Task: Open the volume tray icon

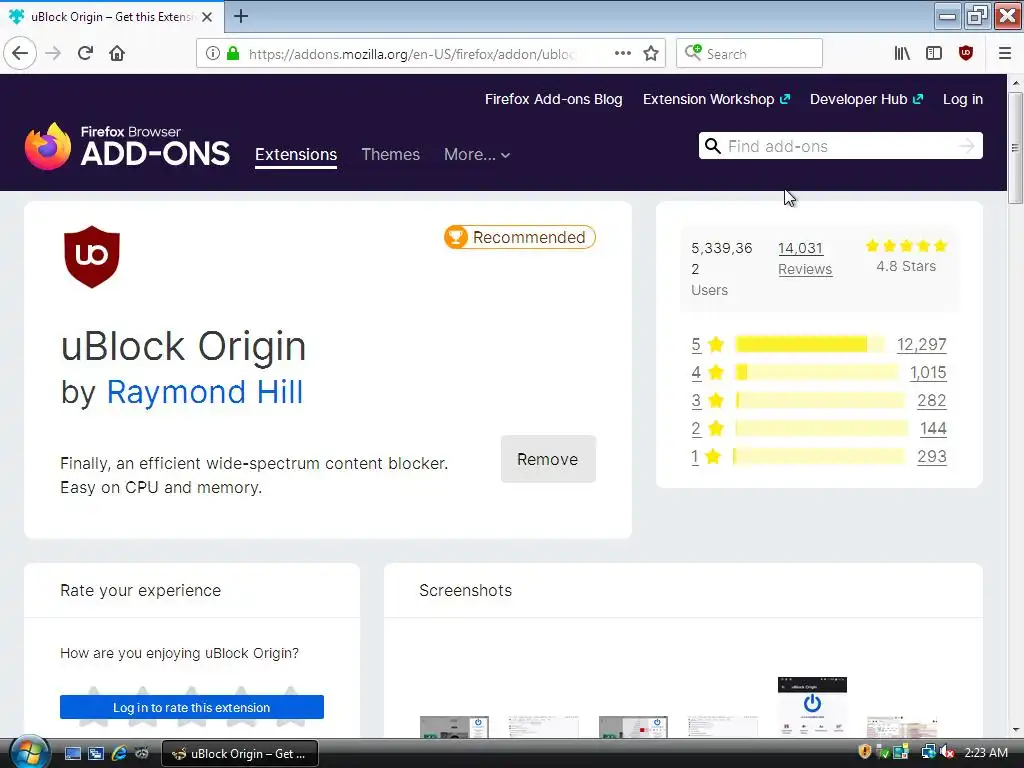Action: [x=948, y=752]
